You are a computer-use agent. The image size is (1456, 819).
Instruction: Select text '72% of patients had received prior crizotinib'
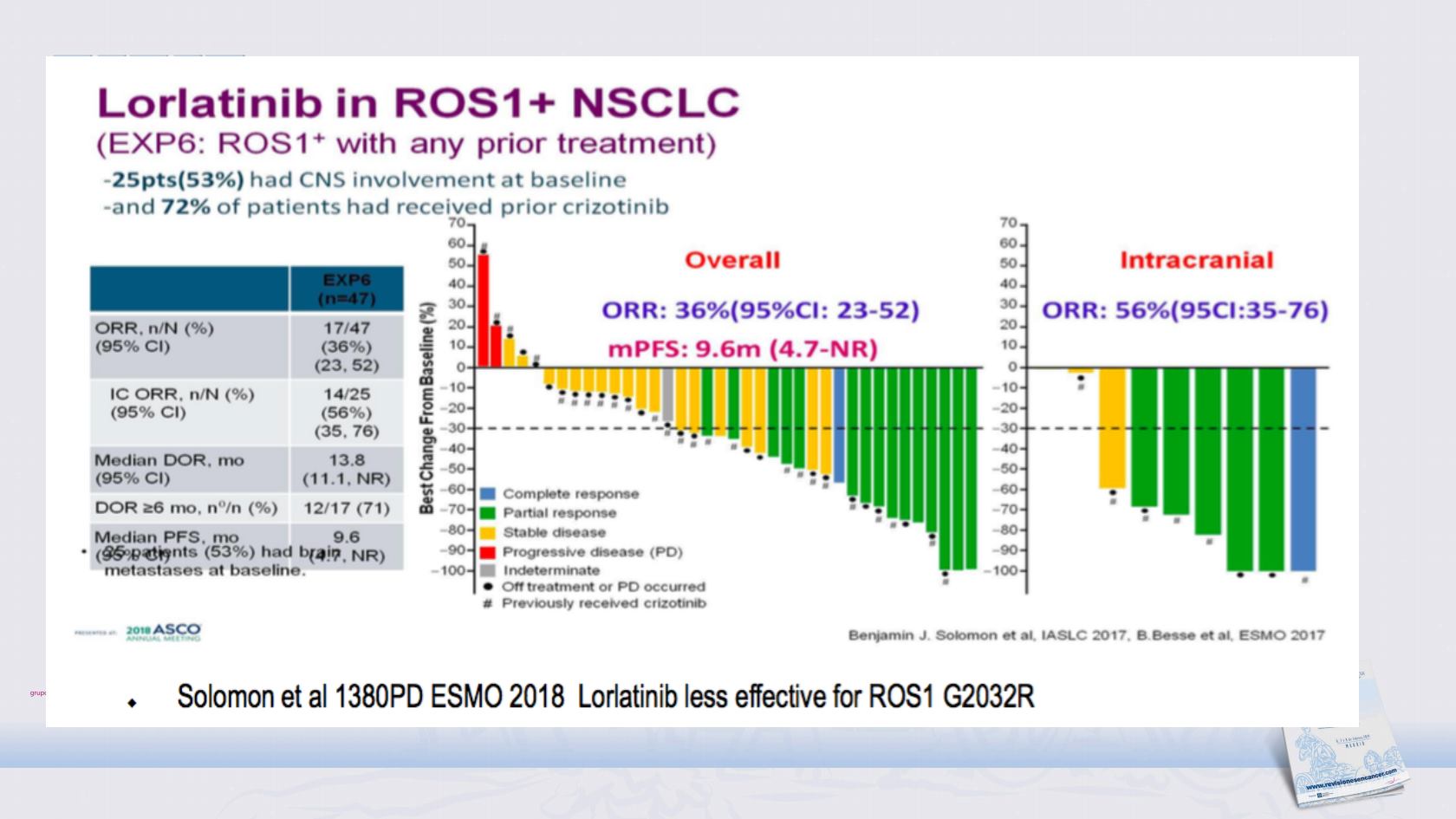pyautogui.click(x=415, y=207)
